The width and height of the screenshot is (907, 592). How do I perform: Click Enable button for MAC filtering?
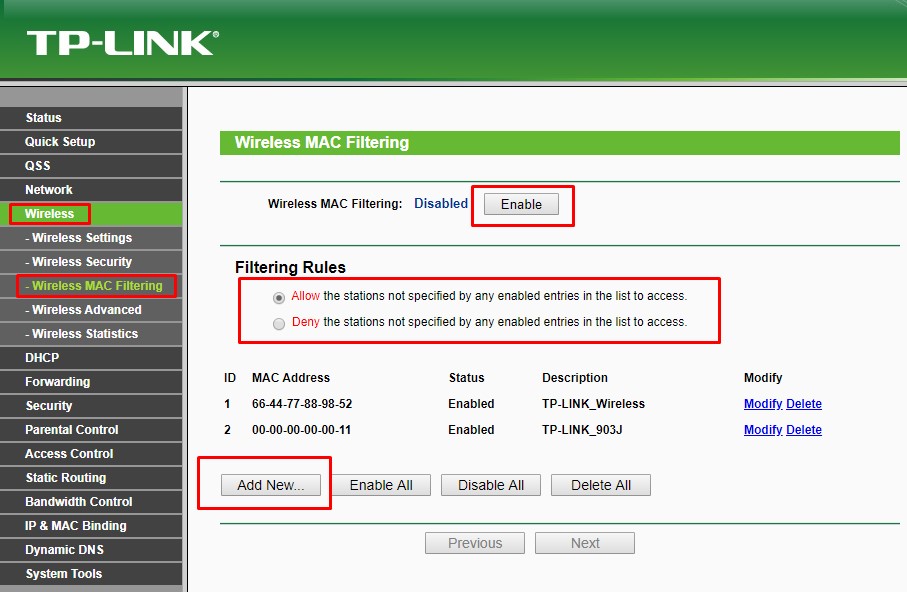tap(521, 204)
